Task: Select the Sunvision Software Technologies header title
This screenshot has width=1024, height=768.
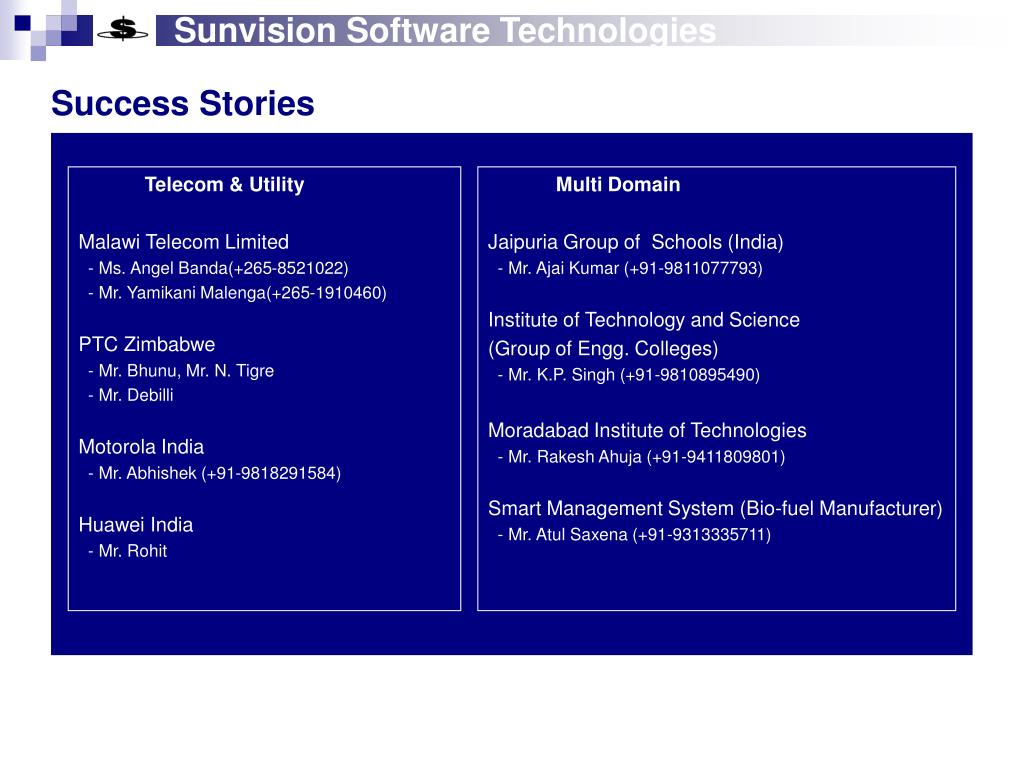Action: [445, 31]
